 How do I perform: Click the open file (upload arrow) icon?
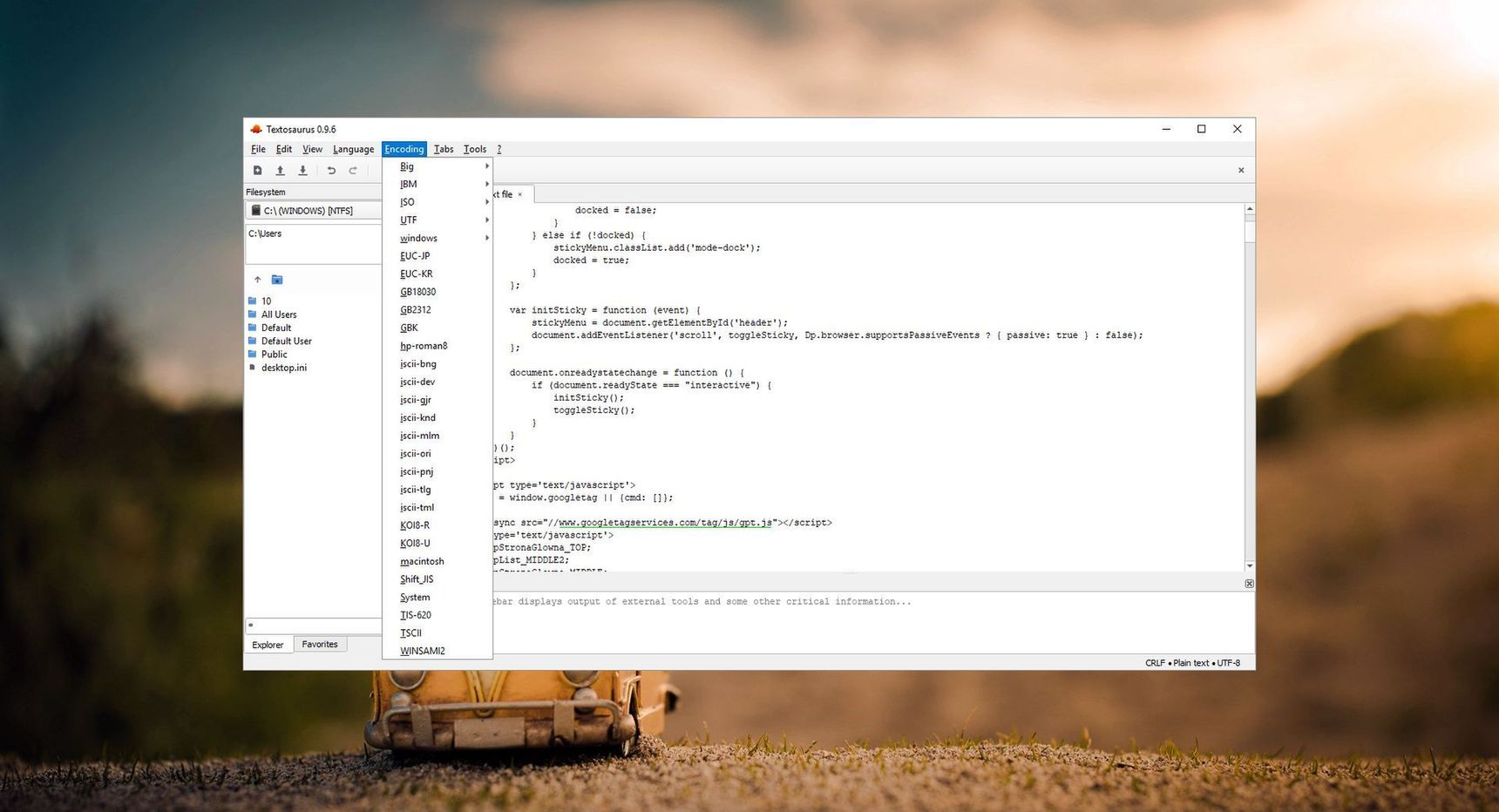[x=280, y=171]
